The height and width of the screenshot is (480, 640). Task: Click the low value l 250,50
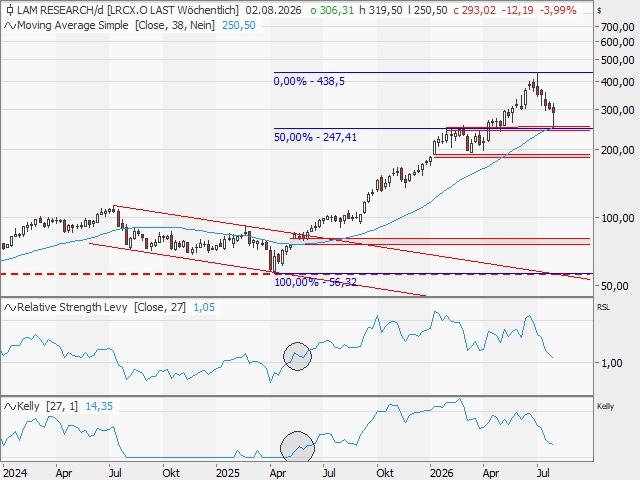pos(427,10)
